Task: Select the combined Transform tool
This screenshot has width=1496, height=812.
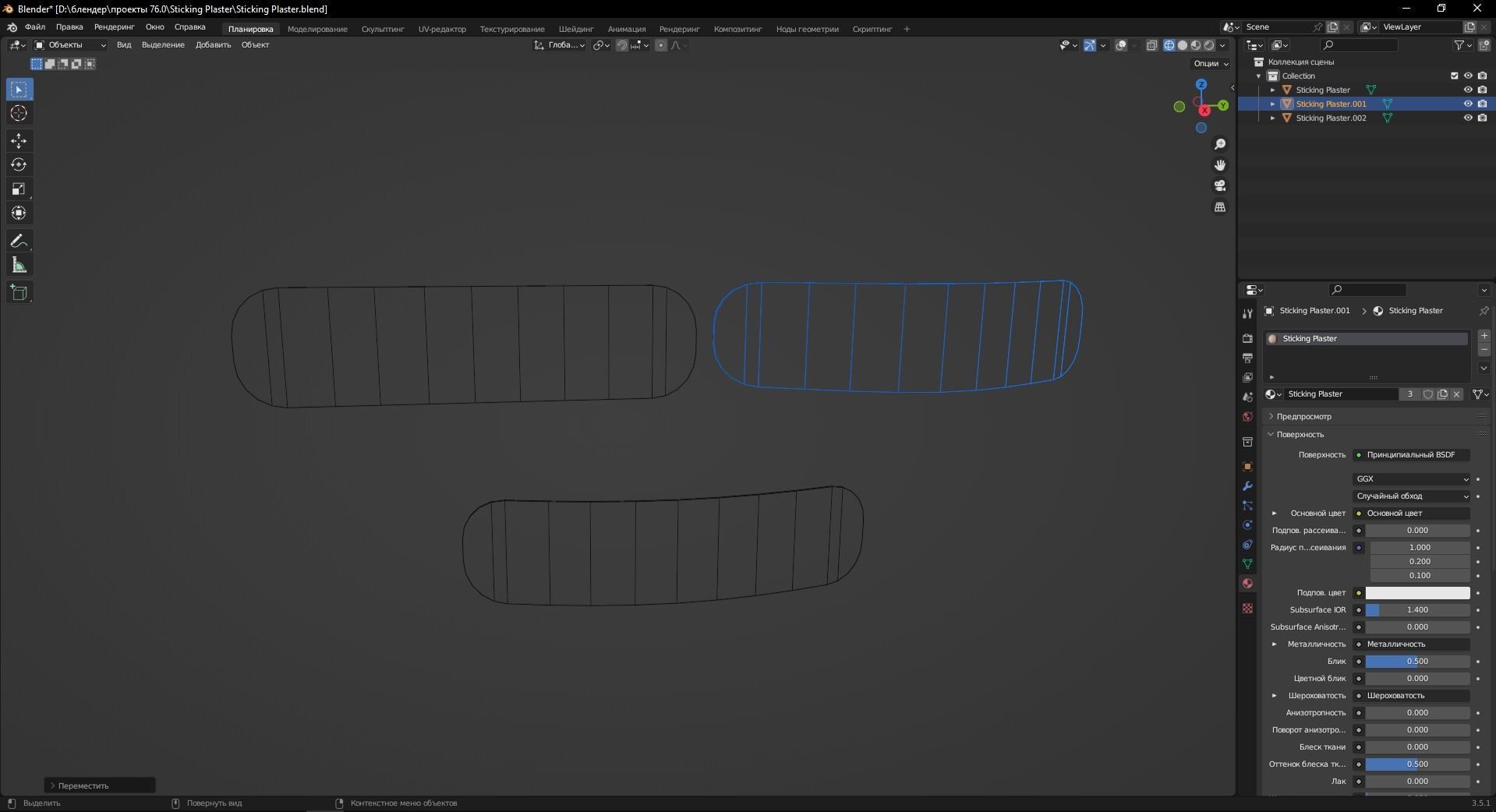Action: tap(19, 214)
